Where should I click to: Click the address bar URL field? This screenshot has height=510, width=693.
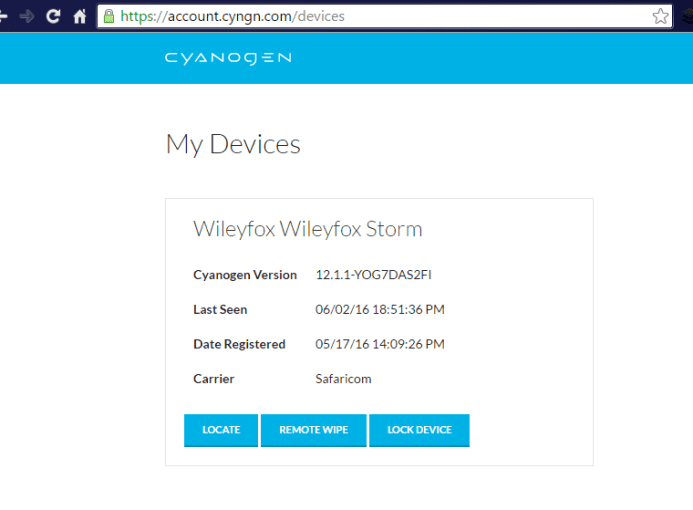(385, 16)
